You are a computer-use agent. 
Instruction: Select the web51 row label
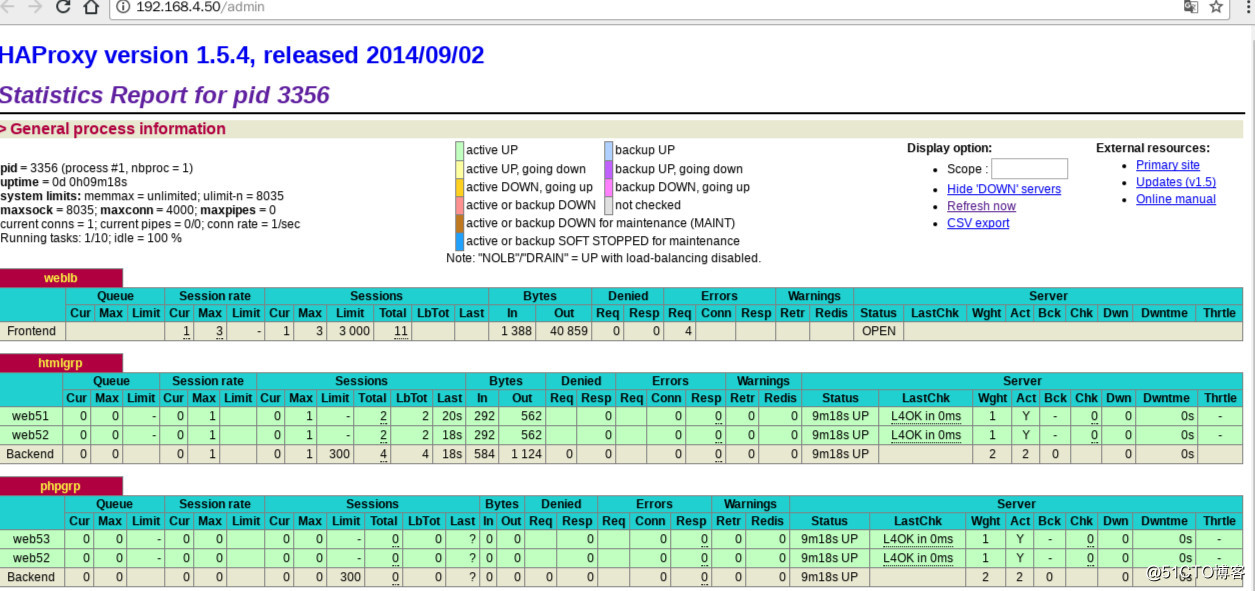30,416
